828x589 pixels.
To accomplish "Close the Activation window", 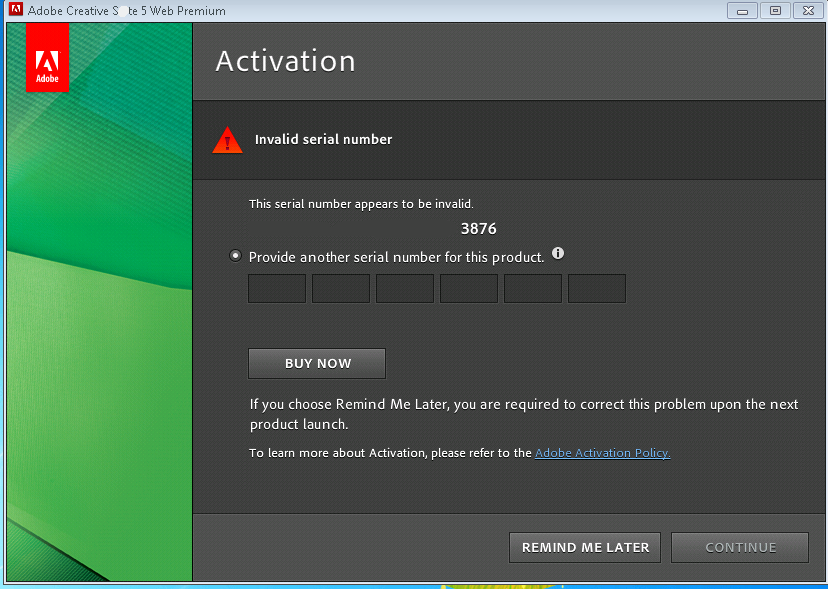I will [808, 11].
